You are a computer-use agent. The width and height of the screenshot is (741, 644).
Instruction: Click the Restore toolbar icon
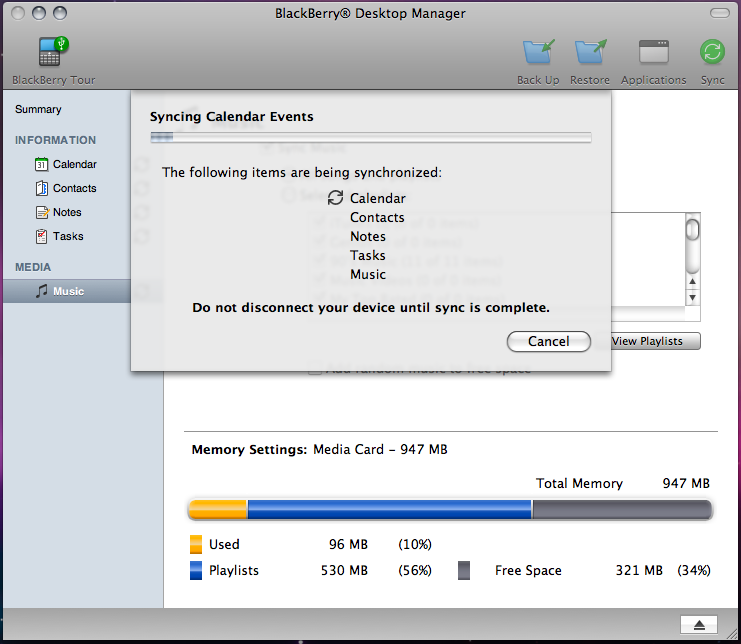[589, 52]
